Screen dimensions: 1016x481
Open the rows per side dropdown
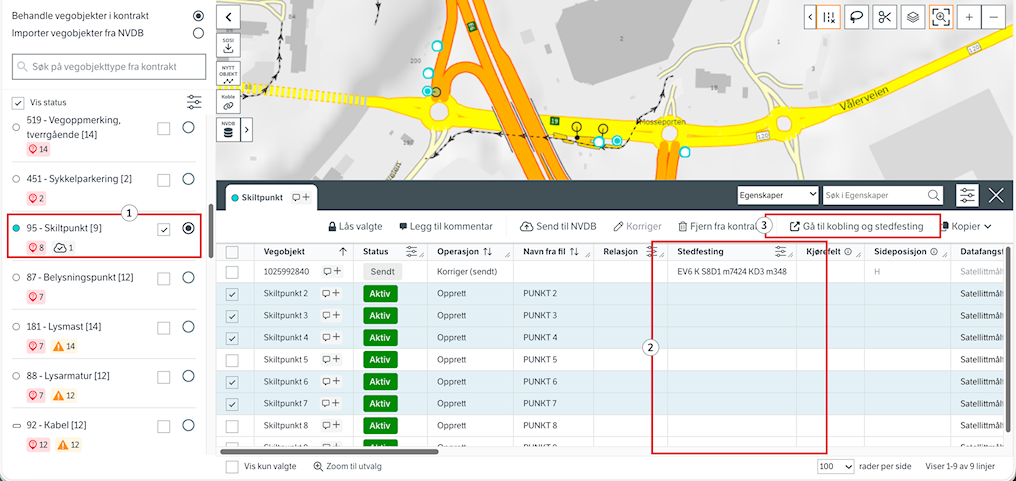[x=835, y=467]
